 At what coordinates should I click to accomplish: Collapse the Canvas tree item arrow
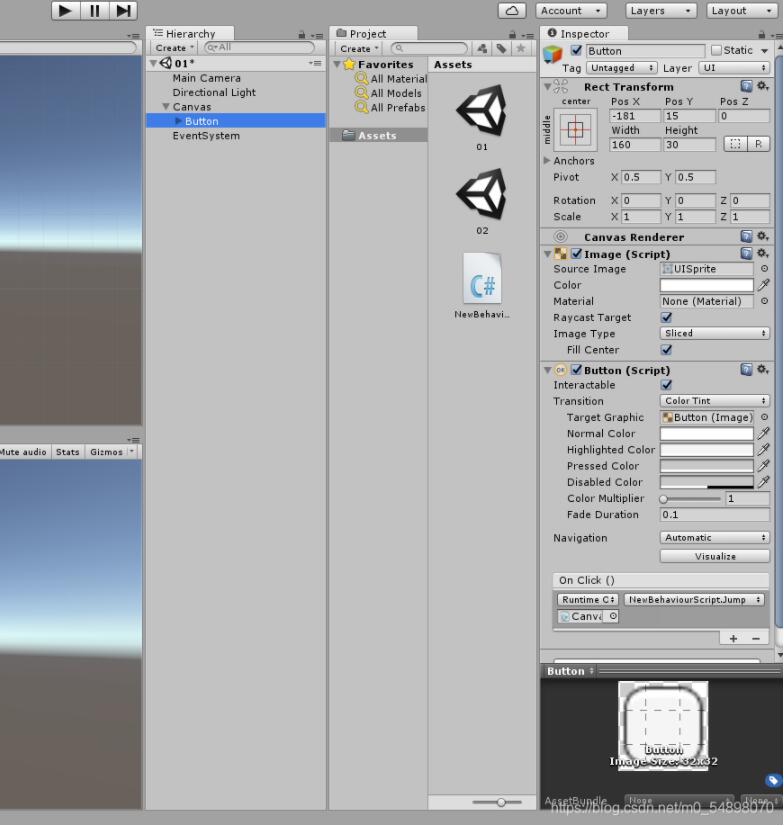tap(166, 107)
